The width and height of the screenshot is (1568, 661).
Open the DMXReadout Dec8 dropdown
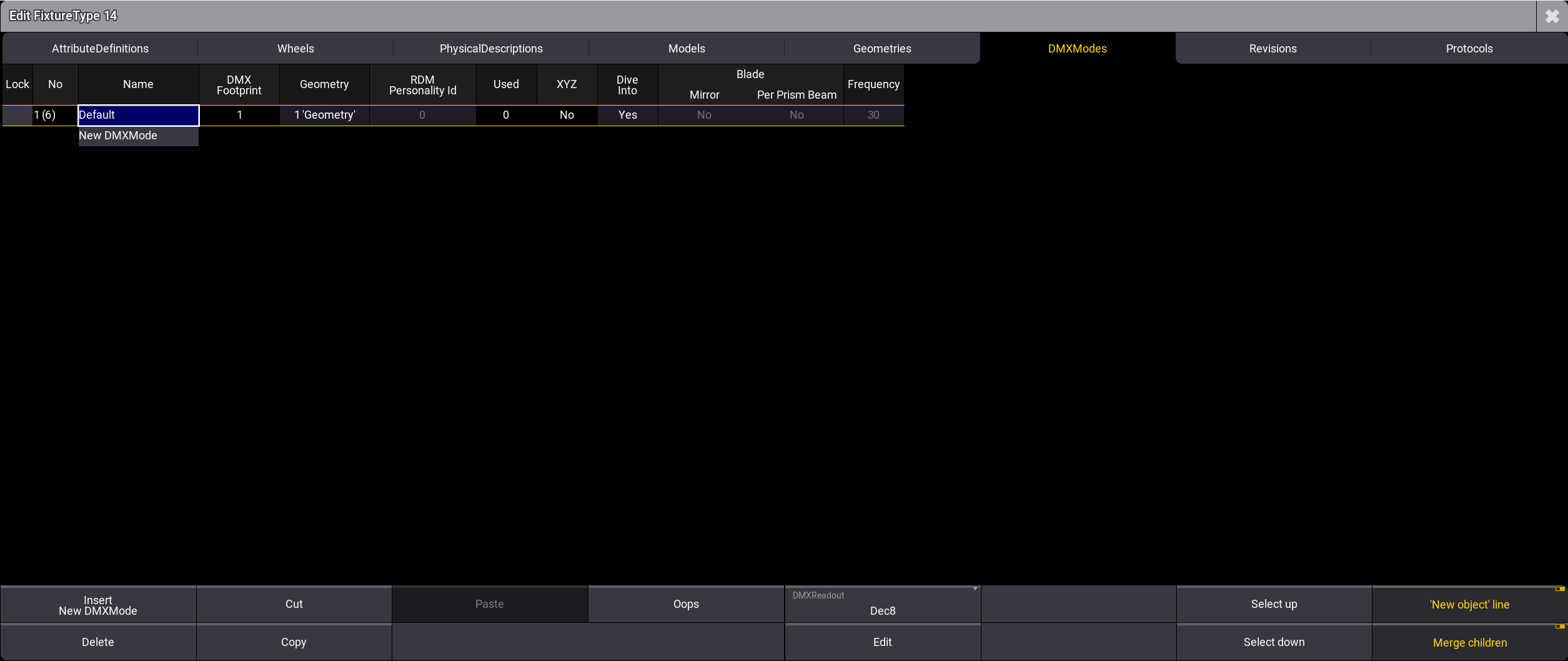(882, 604)
